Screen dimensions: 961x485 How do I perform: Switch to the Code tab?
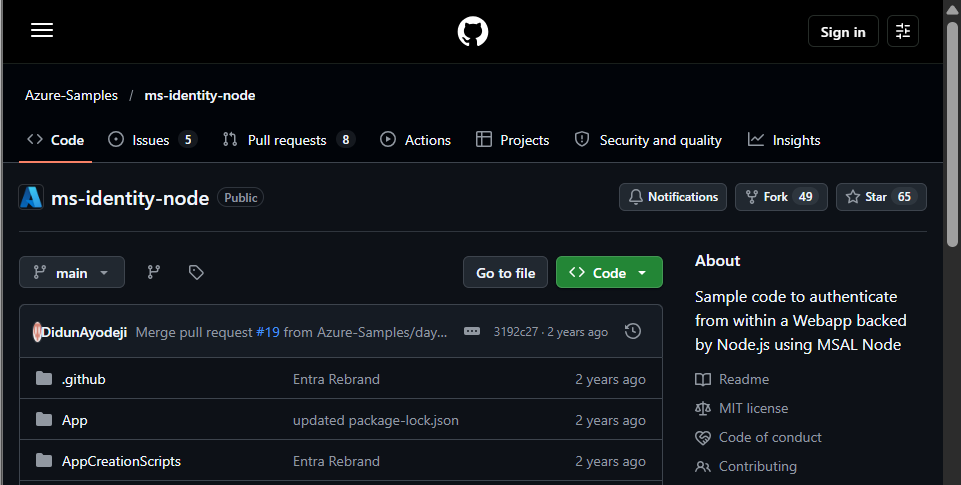[55, 140]
